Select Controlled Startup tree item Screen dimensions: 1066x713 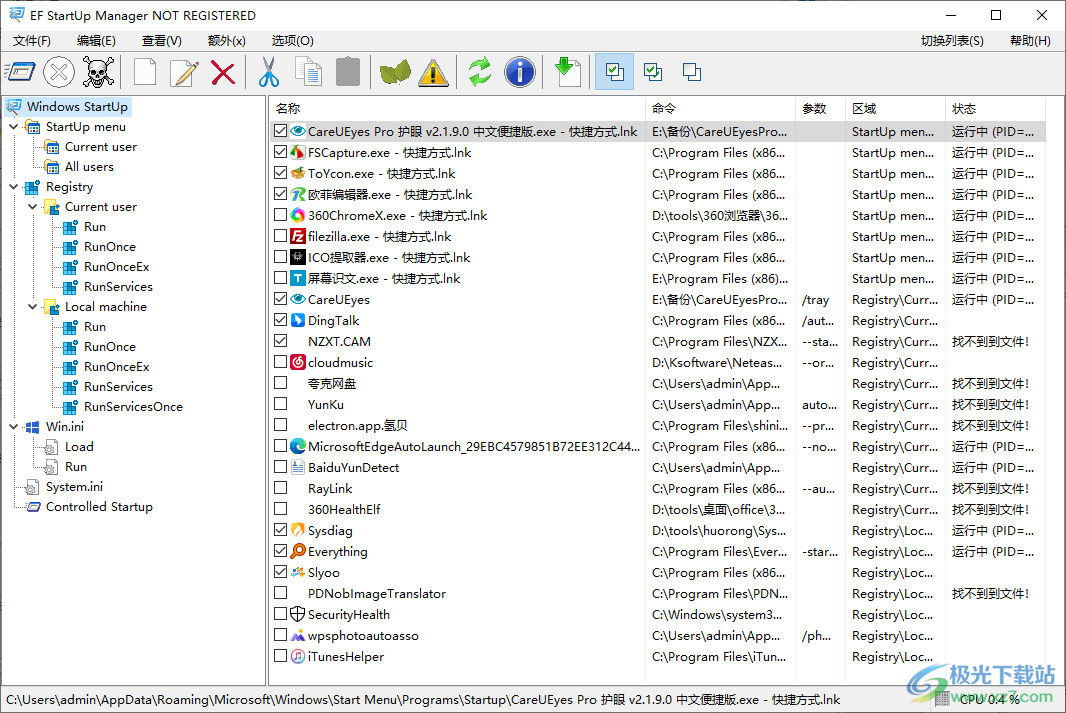[99, 506]
